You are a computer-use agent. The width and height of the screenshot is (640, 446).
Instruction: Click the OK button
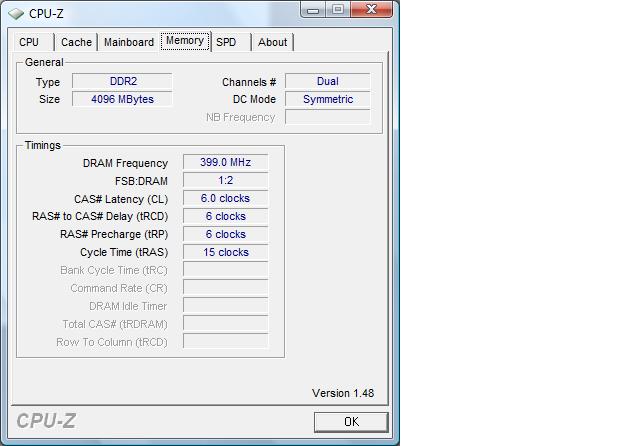coord(351,422)
